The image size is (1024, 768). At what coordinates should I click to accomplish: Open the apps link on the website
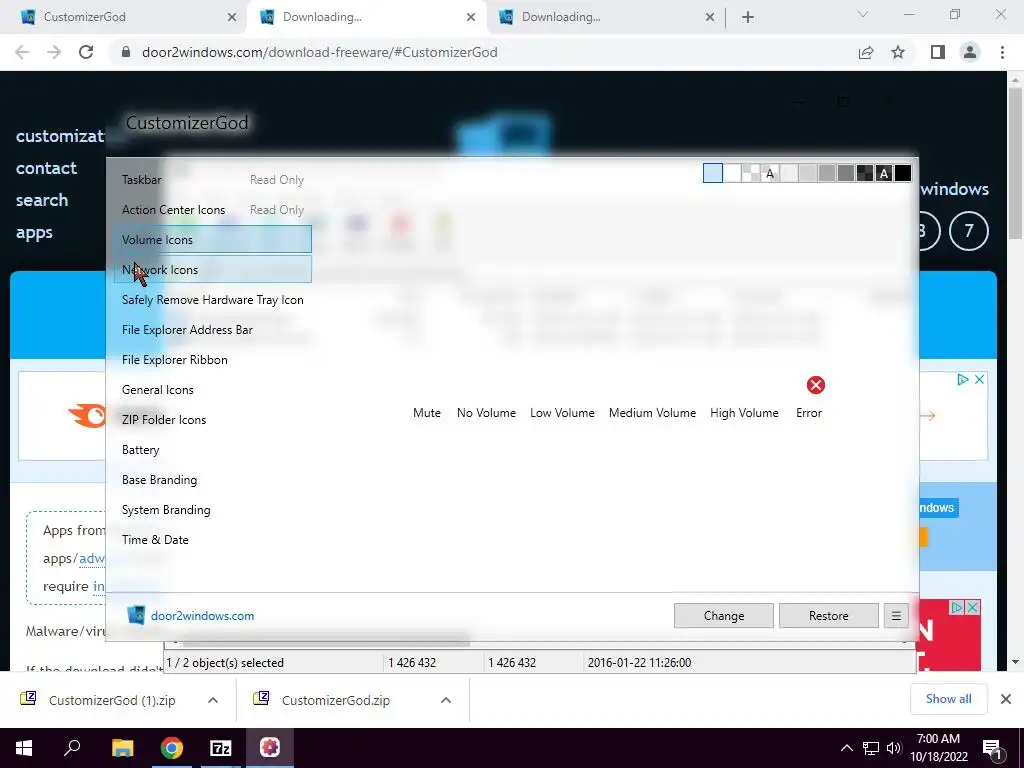(x=34, y=232)
